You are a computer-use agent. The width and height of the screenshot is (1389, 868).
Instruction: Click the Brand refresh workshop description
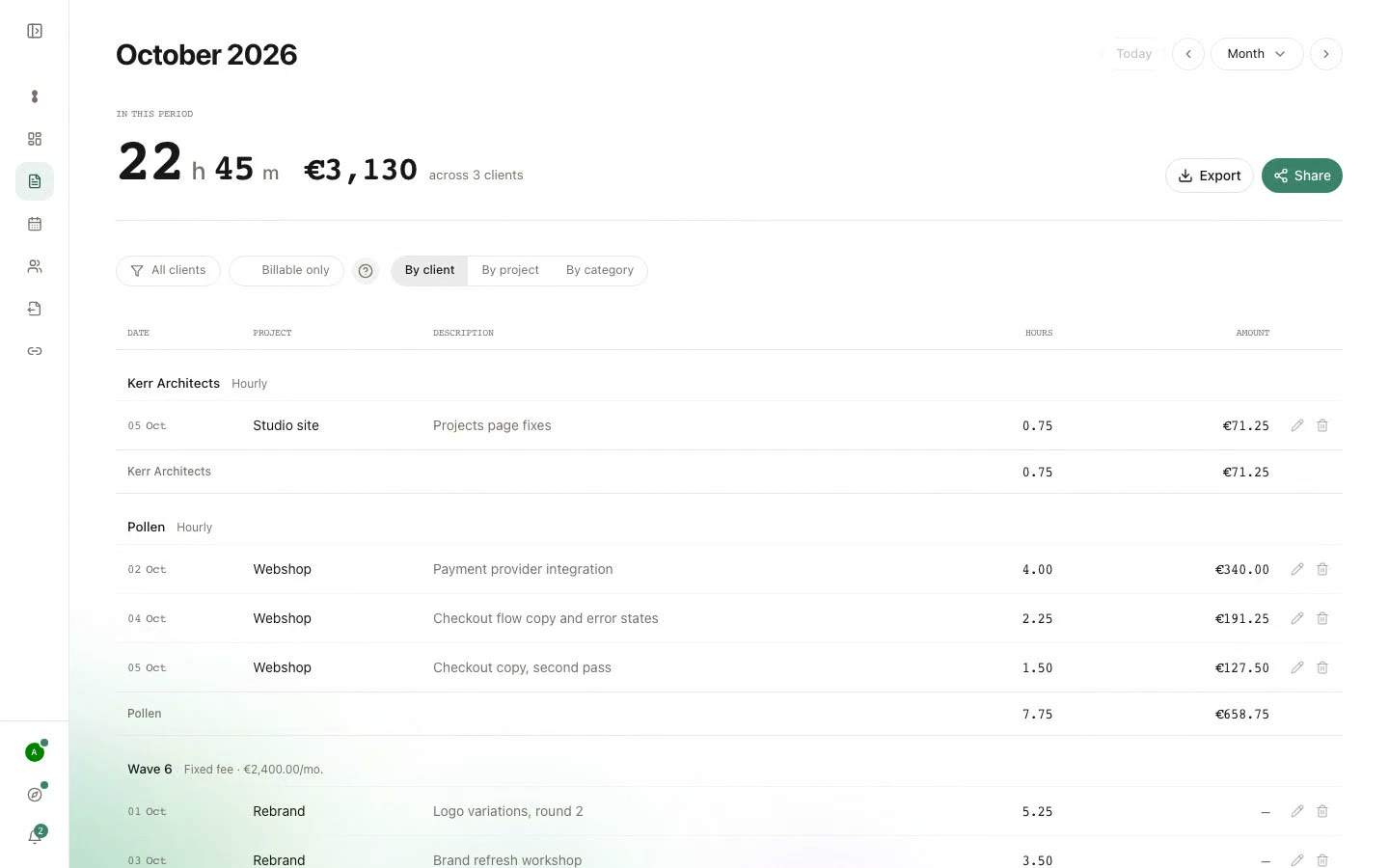click(x=507, y=860)
